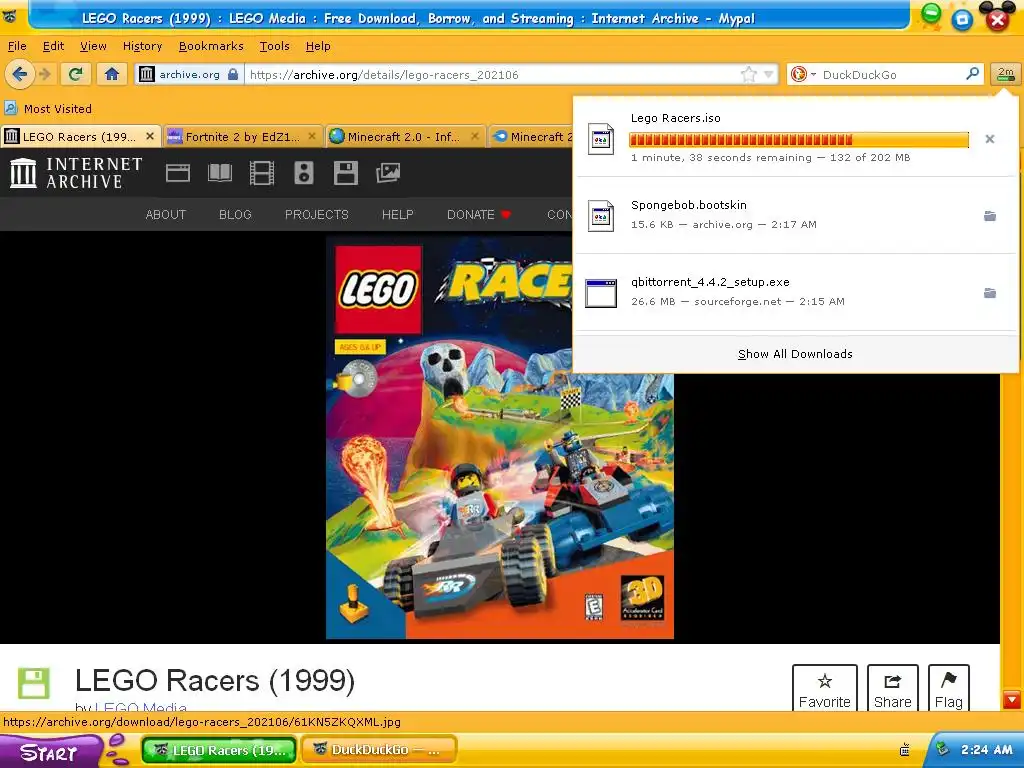The width and height of the screenshot is (1024, 768).
Task: Open the Bookmarks menu
Action: [x=211, y=46]
